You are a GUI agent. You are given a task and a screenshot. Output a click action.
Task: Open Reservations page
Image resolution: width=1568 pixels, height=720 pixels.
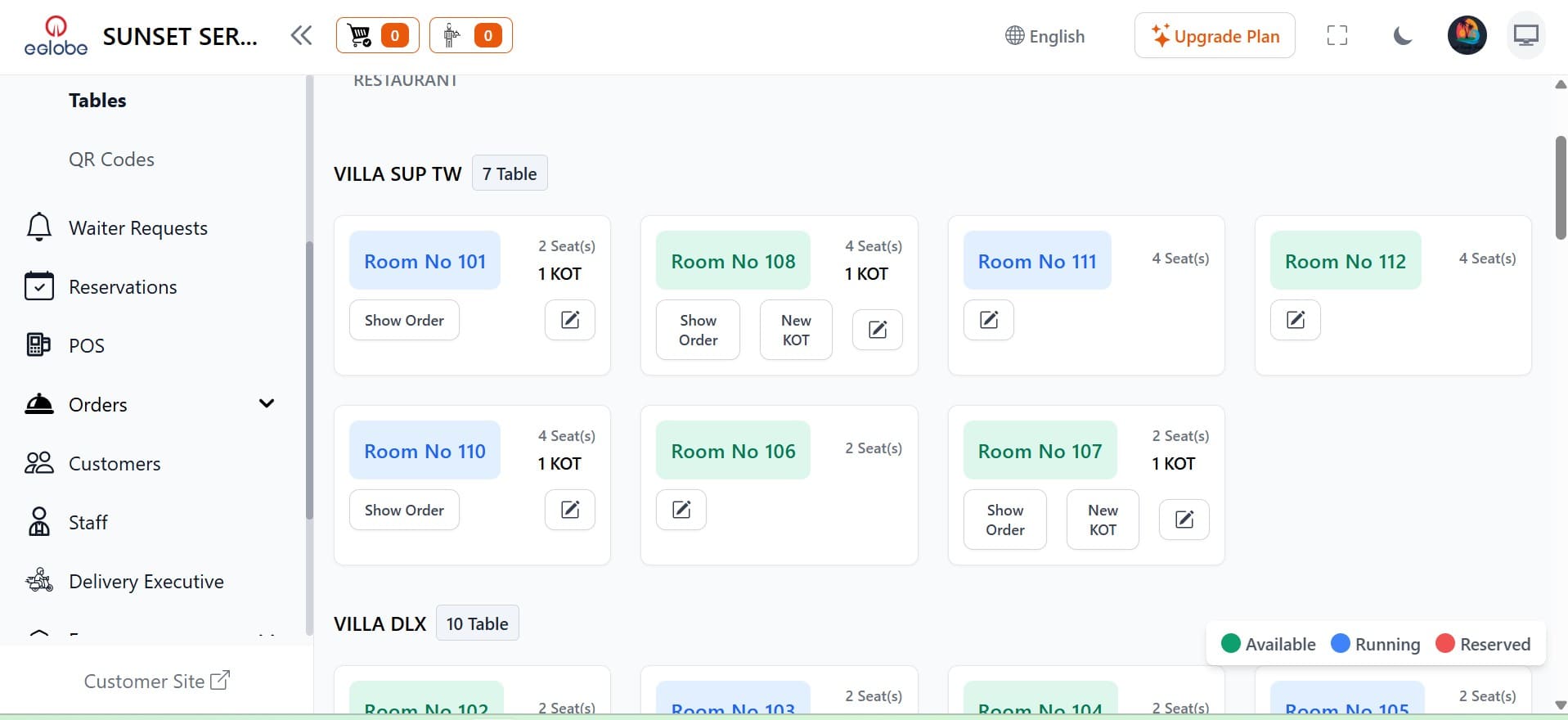123,287
